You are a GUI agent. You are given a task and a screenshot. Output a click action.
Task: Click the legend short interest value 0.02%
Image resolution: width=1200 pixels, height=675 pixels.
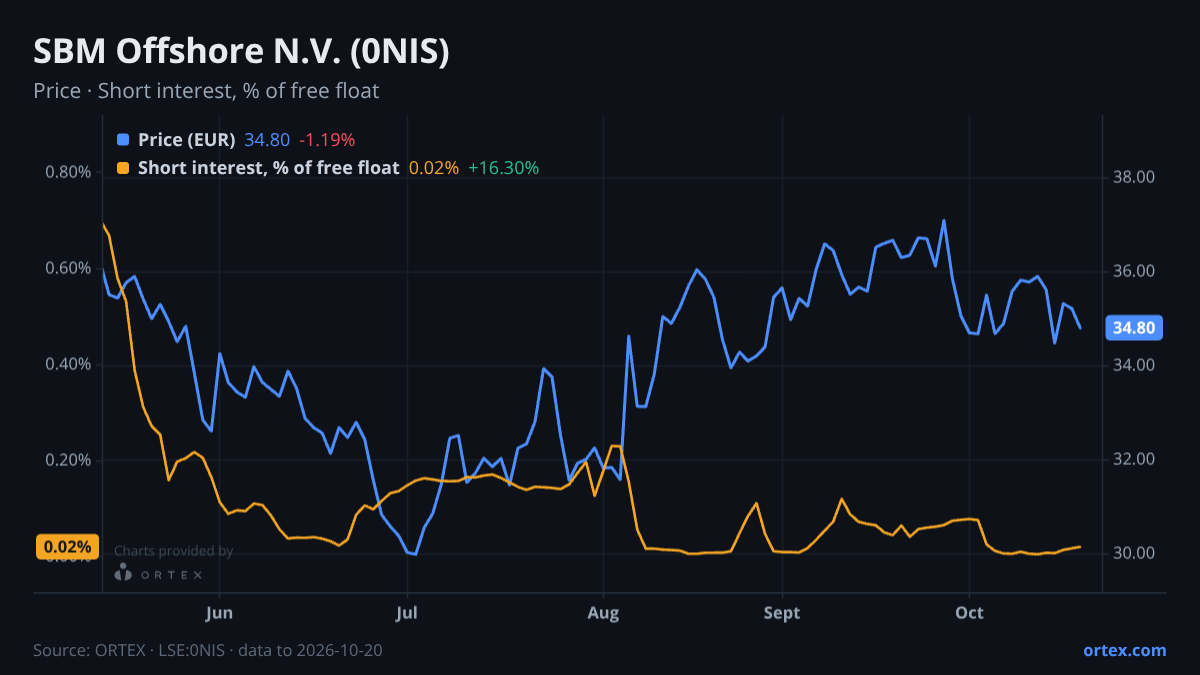434,168
